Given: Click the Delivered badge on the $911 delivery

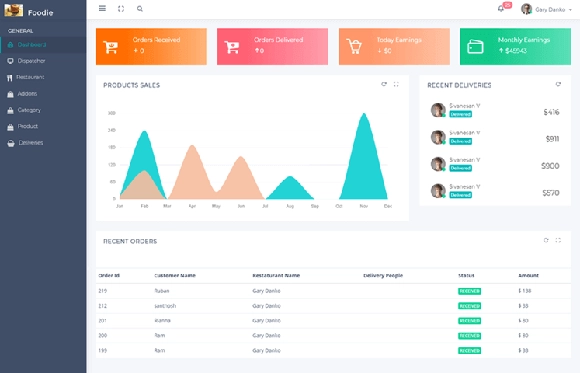Looking at the screenshot, I should tap(461, 141).
